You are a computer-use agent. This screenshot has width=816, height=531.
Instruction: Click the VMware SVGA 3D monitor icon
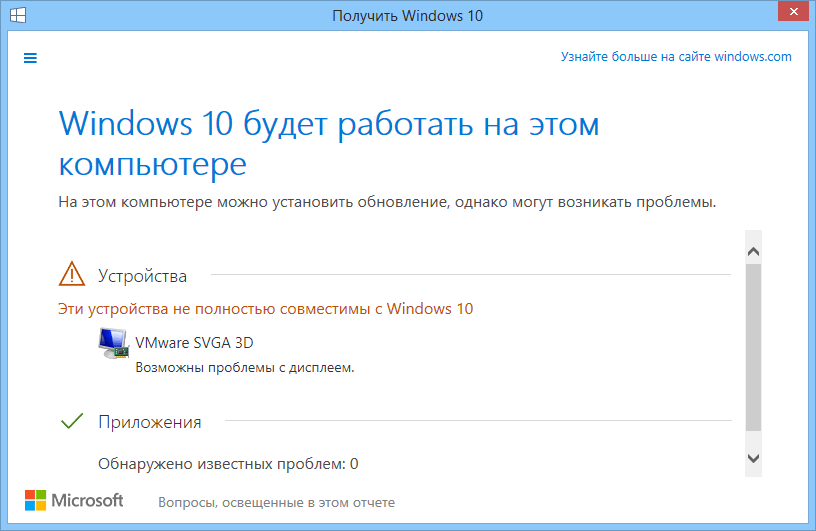[113, 343]
